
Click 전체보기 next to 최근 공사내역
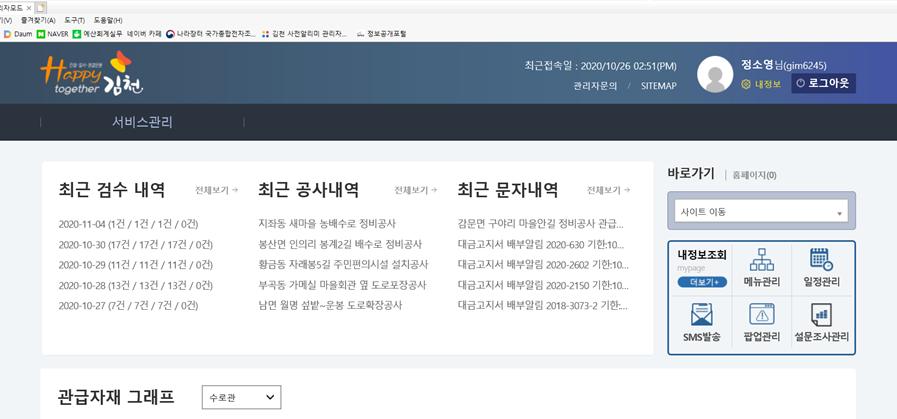415,190
